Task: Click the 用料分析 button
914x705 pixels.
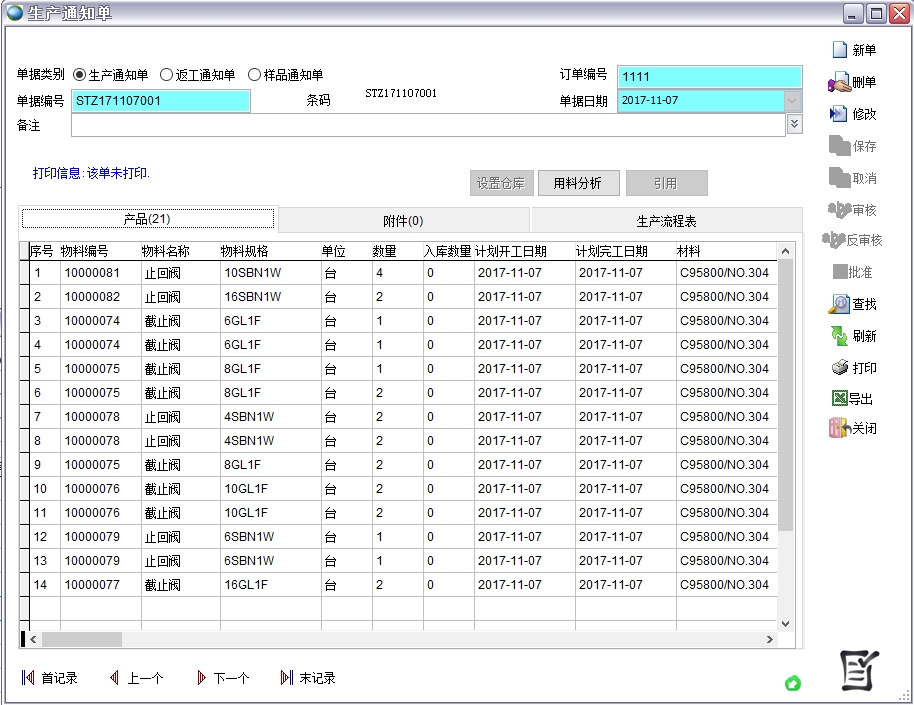Action: [x=578, y=183]
